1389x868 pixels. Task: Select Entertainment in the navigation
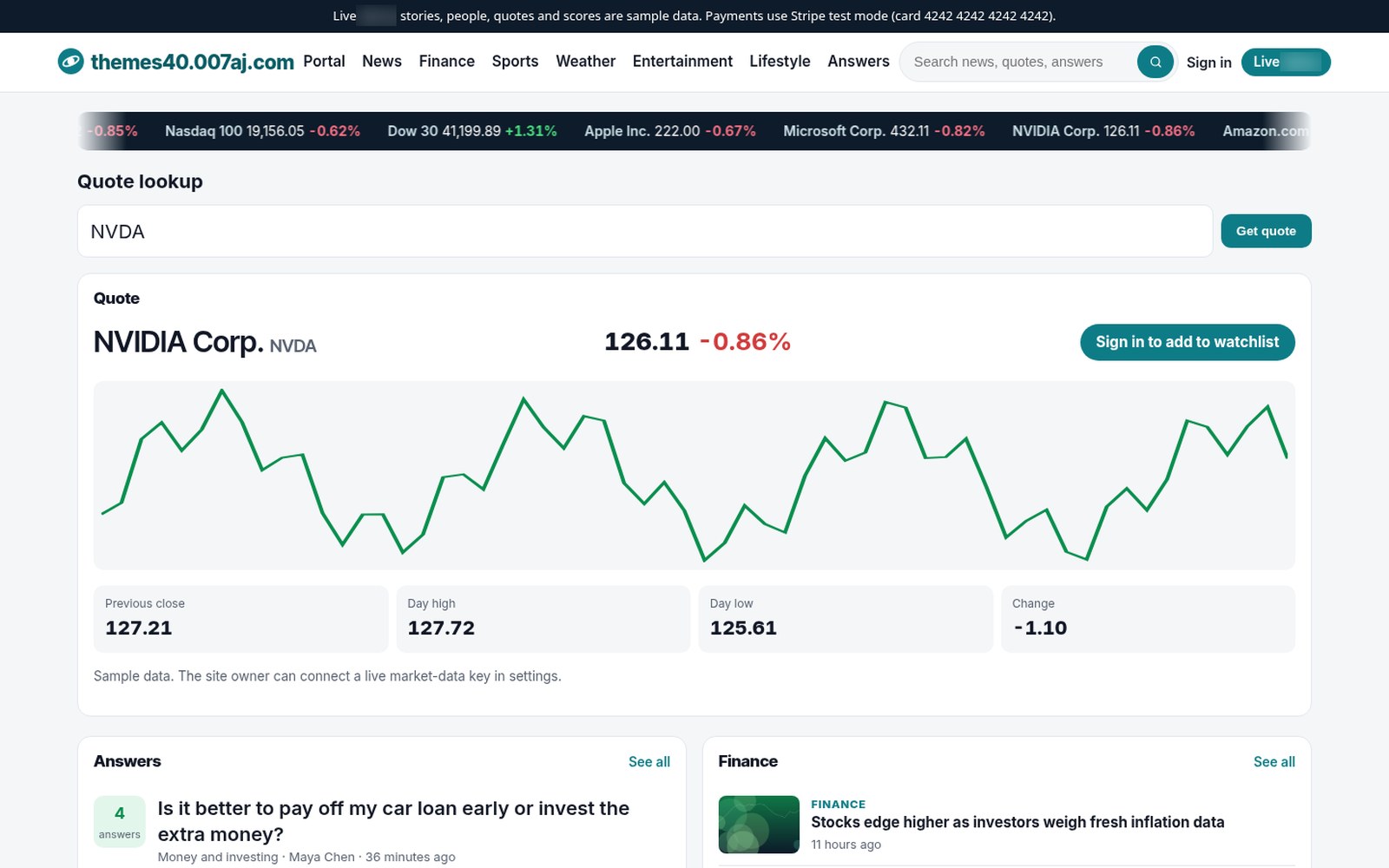pos(682,62)
